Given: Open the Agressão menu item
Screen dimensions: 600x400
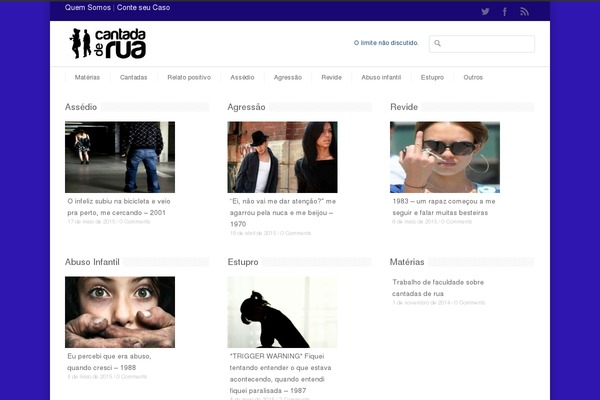Looking at the screenshot, I should 288,77.
